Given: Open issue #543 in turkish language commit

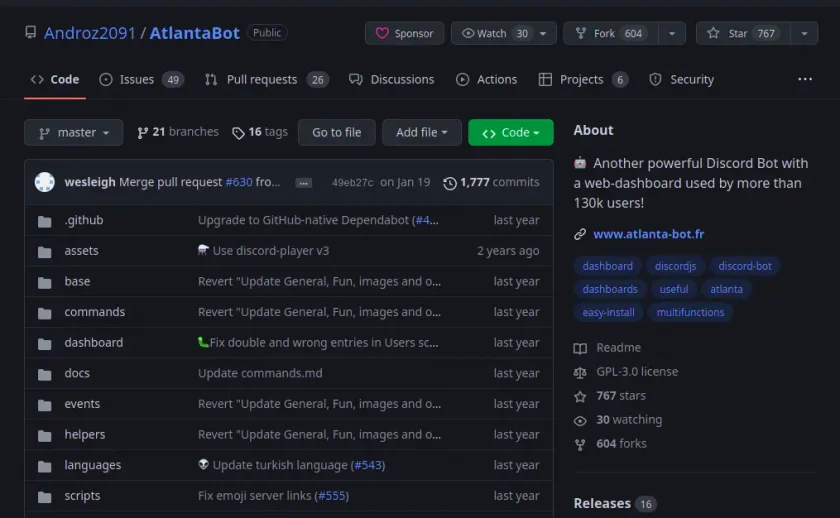Looking at the screenshot, I should pyautogui.click(x=368, y=465).
